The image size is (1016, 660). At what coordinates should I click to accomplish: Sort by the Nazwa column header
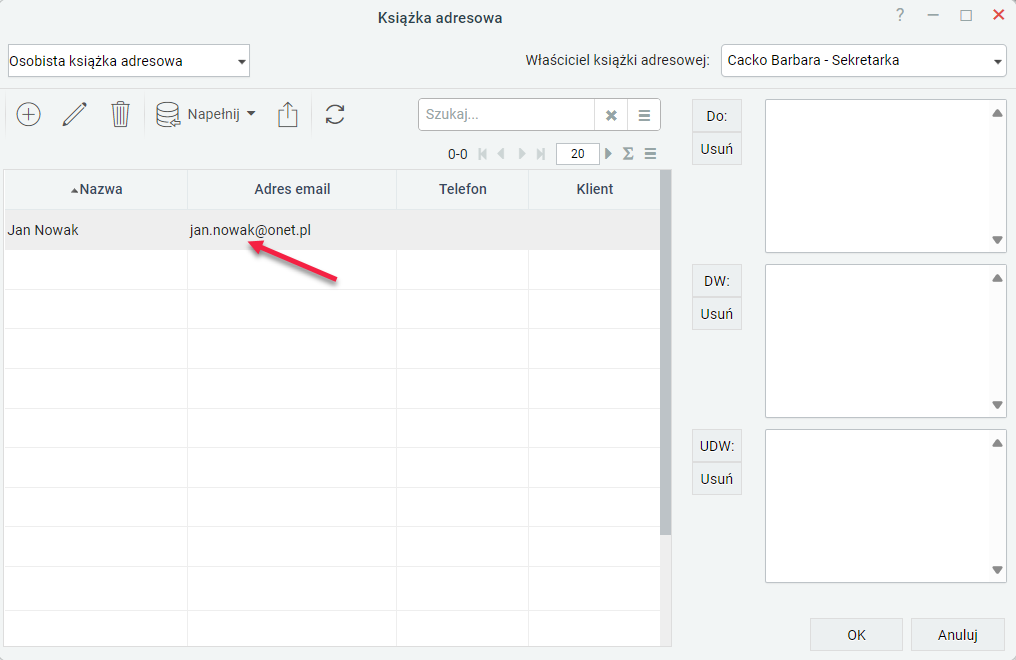(x=96, y=189)
